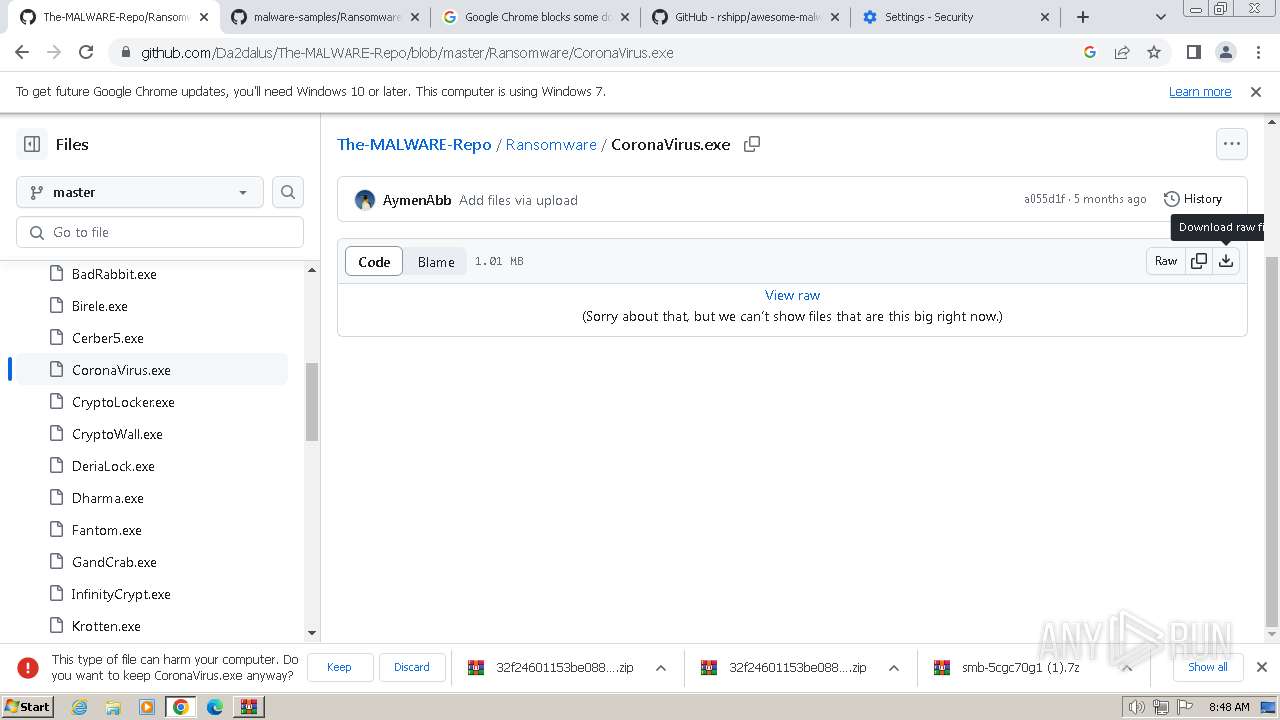This screenshot has height=720, width=1280.
Task: Open the master branch dropdown
Action: (140, 192)
